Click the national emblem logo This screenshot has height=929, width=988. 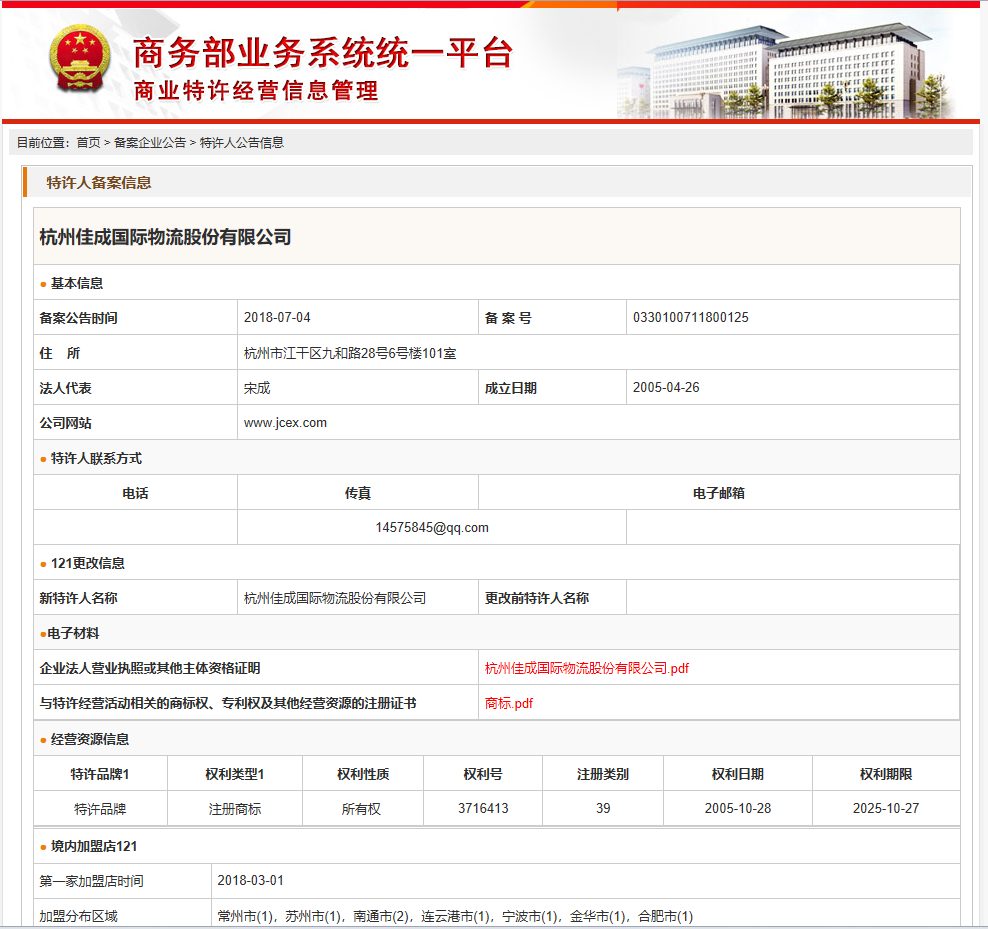pos(79,59)
